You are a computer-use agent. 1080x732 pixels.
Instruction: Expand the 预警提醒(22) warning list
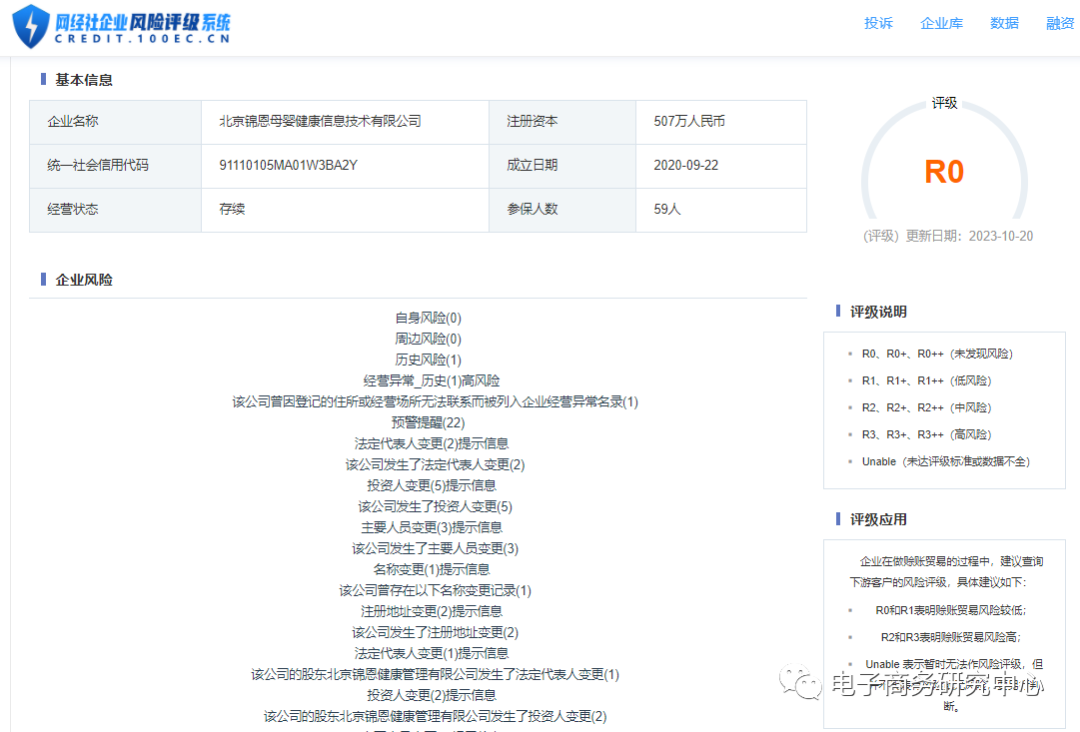(427, 422)
